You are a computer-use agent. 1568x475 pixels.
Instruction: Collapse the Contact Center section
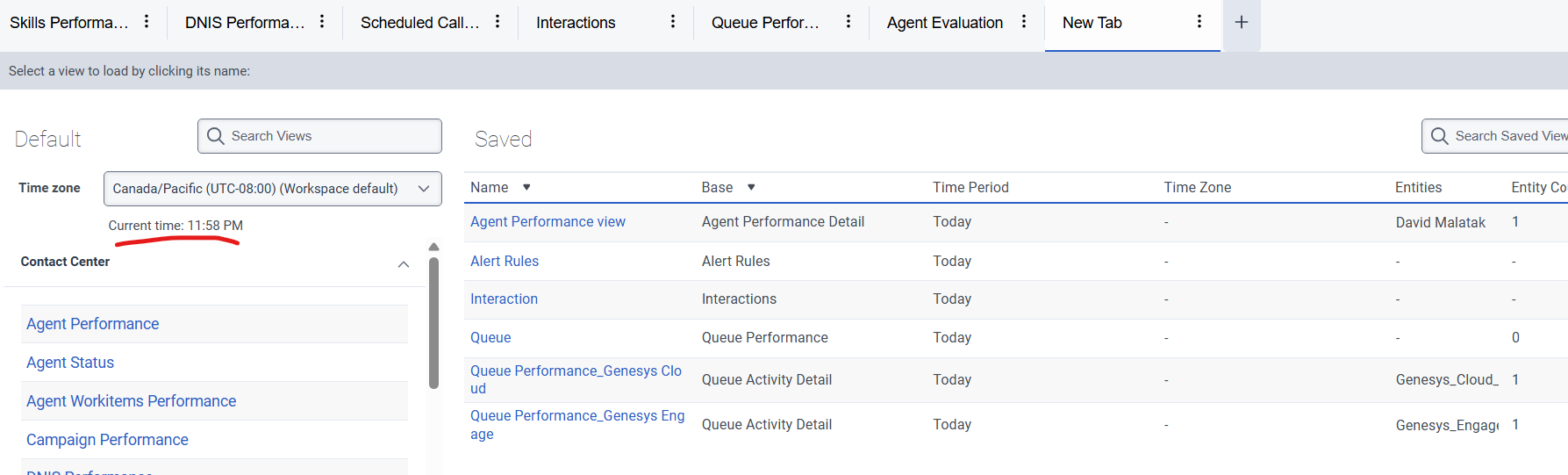pos(404,263)
